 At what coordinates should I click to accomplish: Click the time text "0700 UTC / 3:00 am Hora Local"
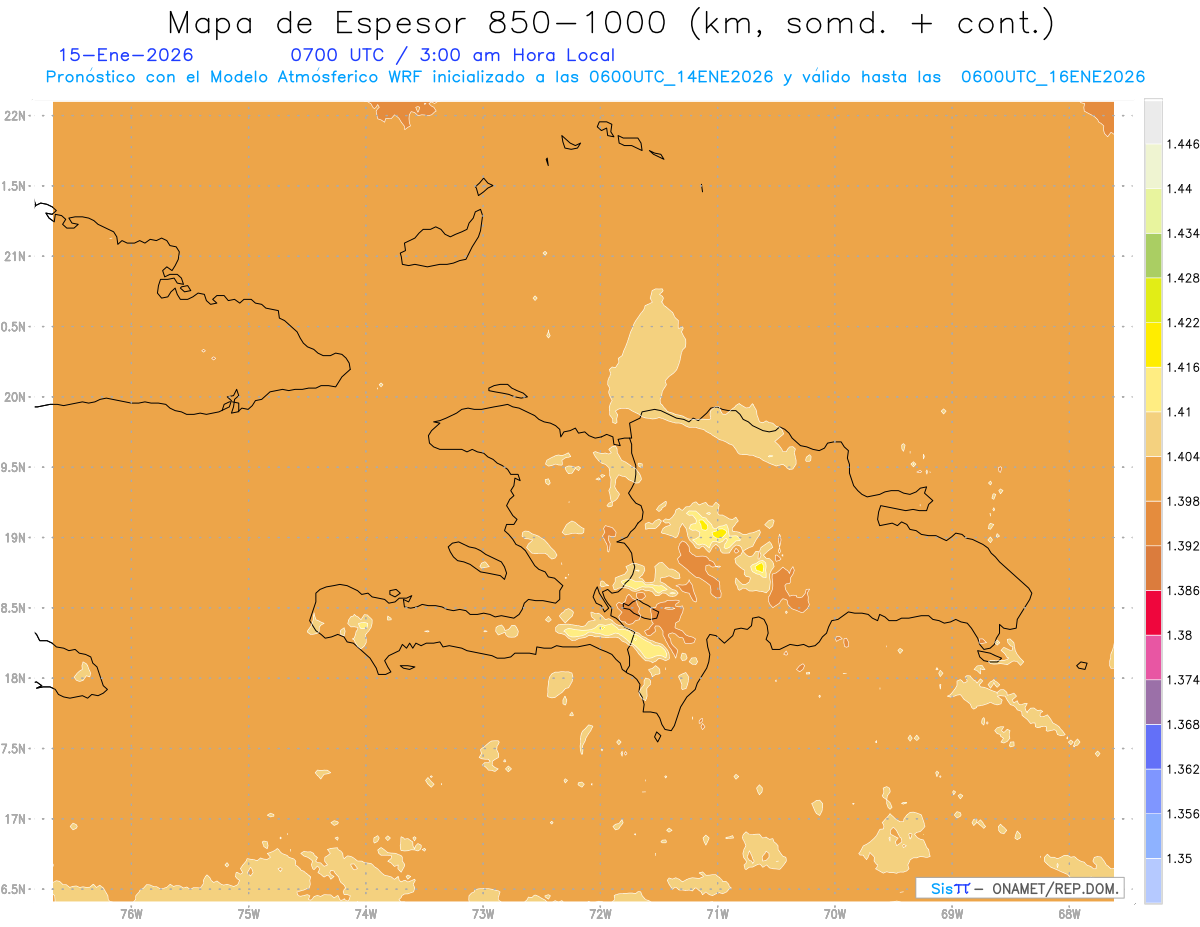pos(452,55)
